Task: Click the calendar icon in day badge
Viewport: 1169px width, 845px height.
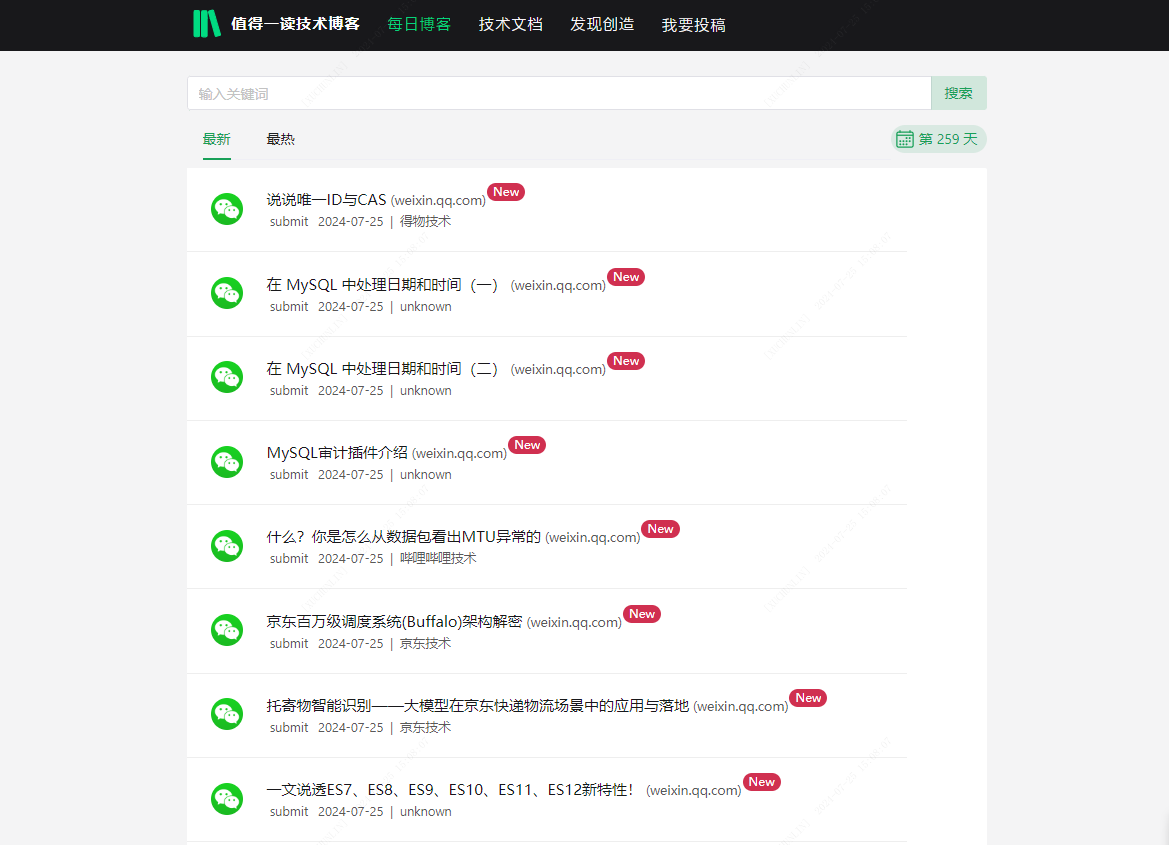Action: click(904, 139)
